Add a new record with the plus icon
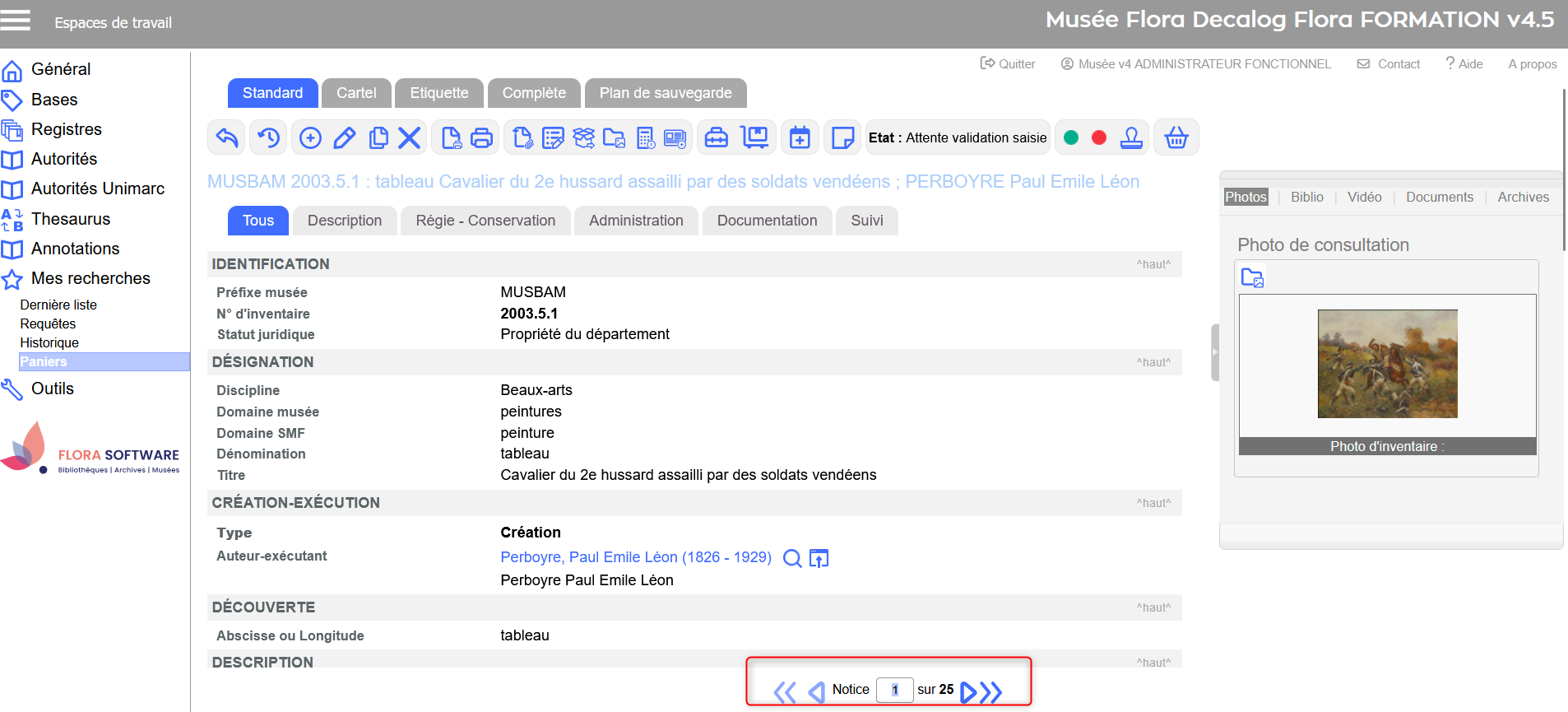 pyautogui.click(x=310, y=137)
